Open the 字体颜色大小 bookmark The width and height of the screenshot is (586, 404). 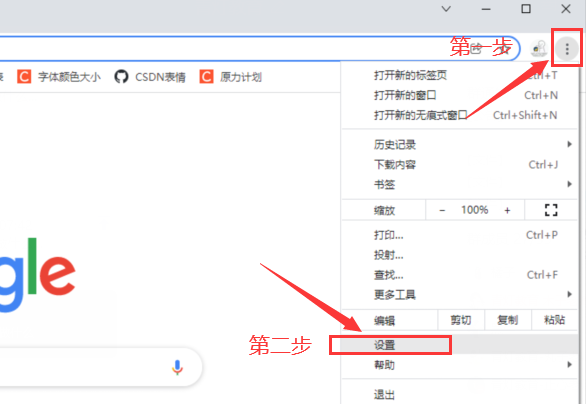[x=59, y=77]
